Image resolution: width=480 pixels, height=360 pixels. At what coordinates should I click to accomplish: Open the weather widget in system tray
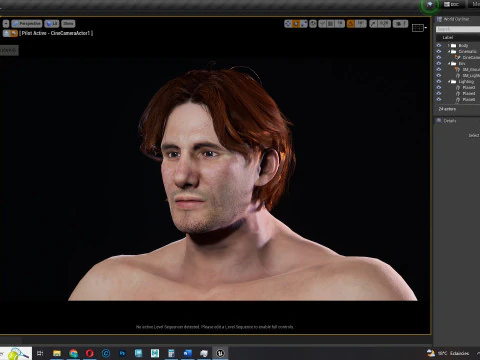click(448, 353)
